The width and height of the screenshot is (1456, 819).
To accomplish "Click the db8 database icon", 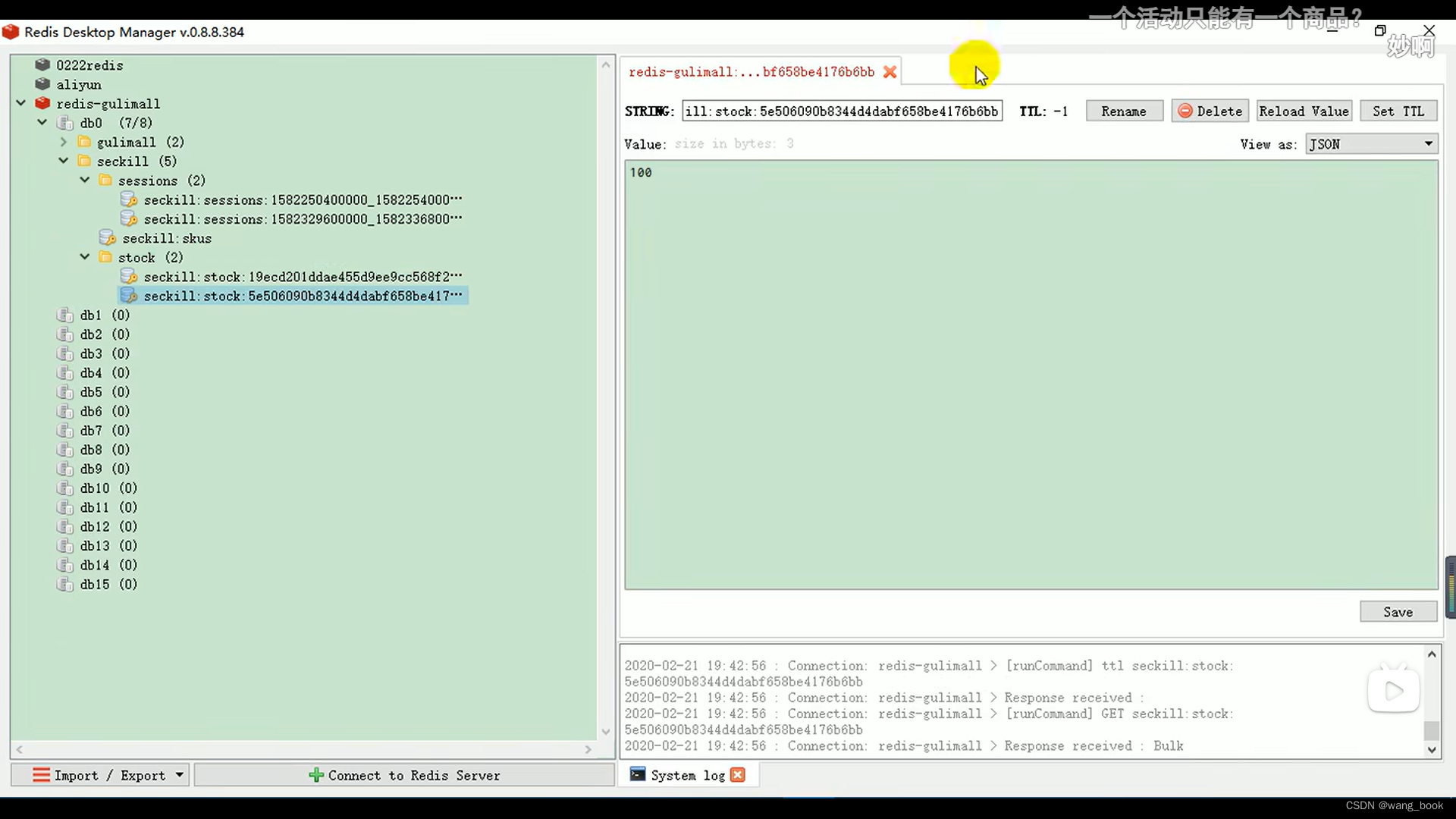I will click(66, 450).
